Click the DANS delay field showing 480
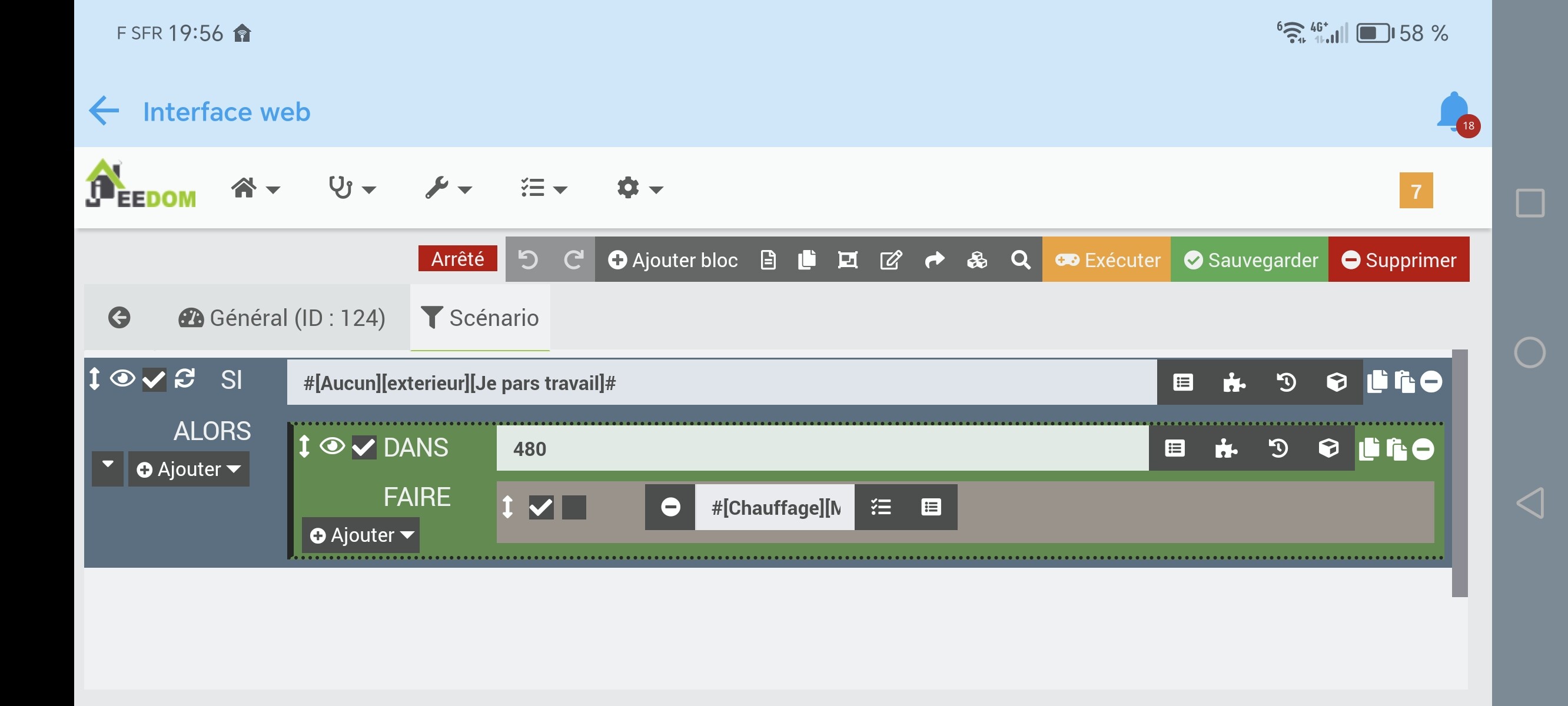 [822, 448]
